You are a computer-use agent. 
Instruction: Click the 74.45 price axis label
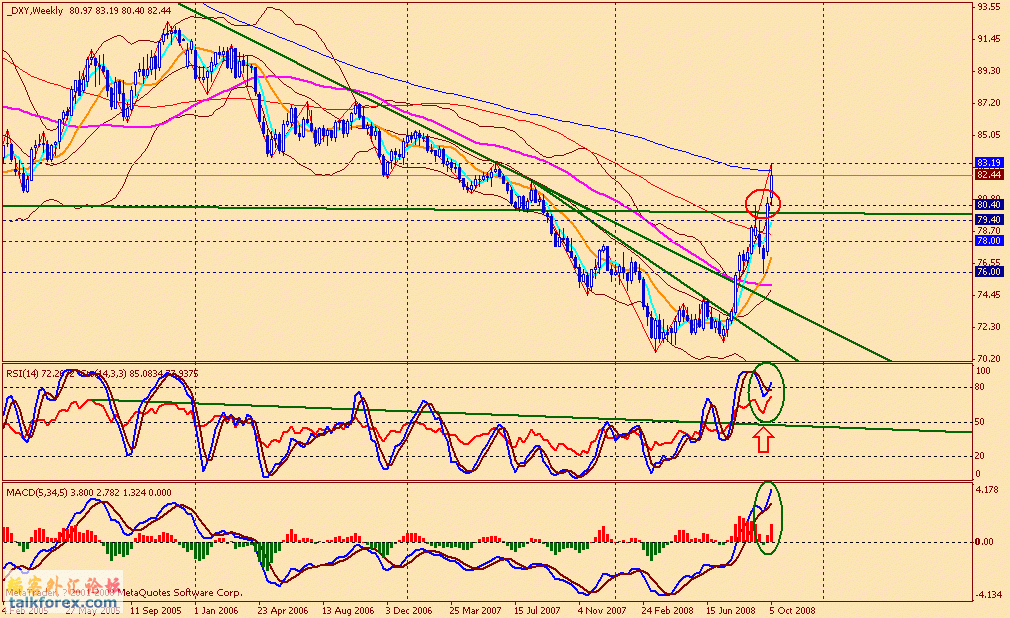(x=989, y=295)
